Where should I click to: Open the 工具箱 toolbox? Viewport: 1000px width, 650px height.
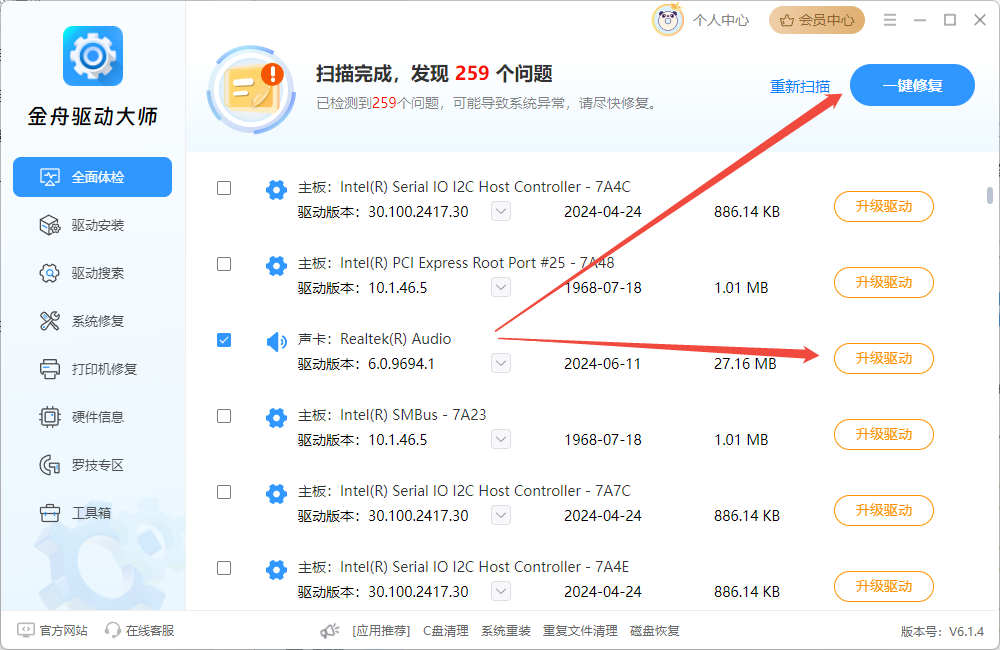pos(92,513)
